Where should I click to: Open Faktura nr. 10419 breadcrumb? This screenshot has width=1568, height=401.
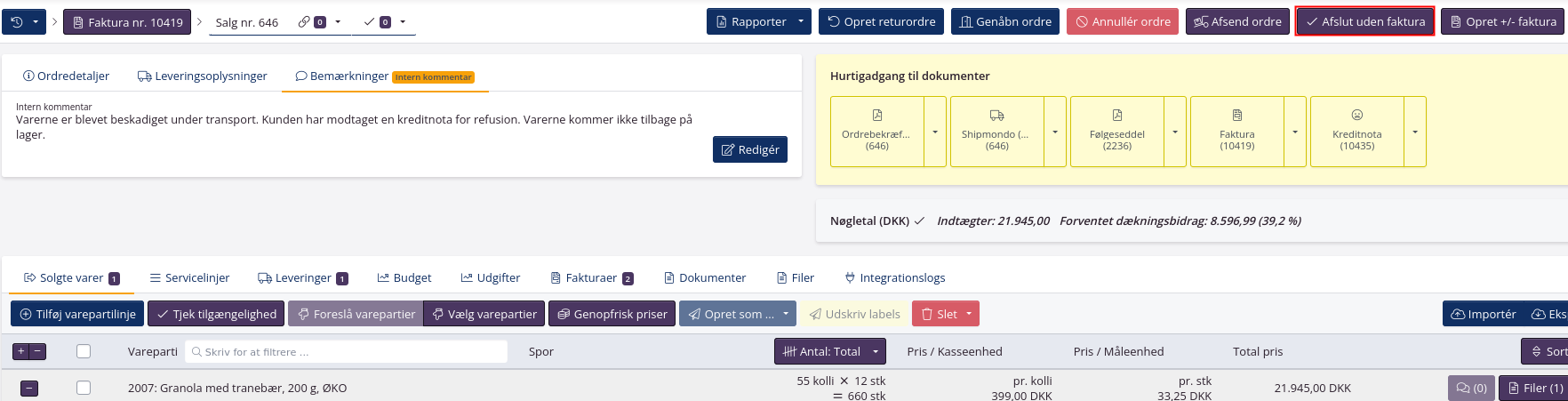coord(127,21)
